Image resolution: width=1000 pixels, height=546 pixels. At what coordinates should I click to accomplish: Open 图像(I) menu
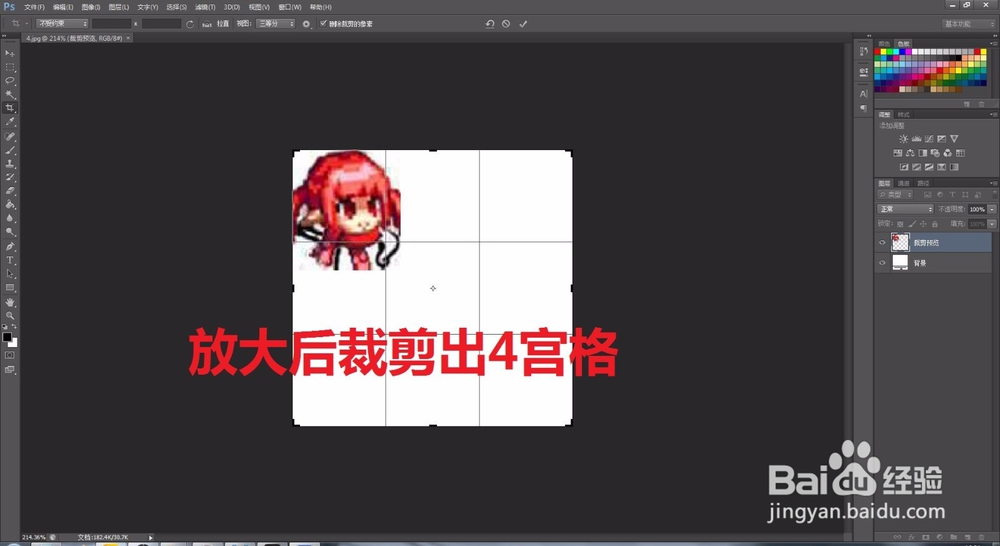91,7
